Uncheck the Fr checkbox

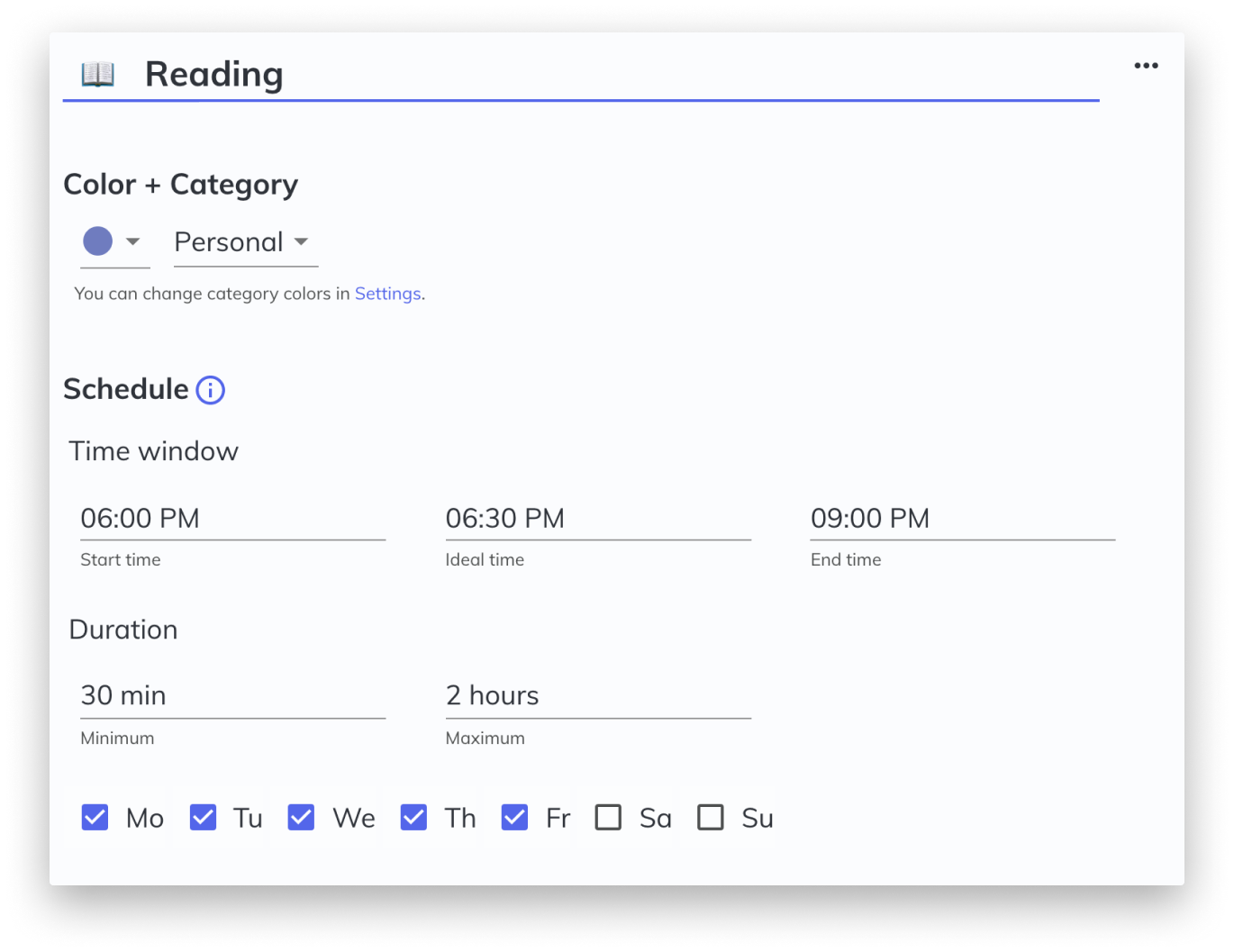click(x=514, y=818)
